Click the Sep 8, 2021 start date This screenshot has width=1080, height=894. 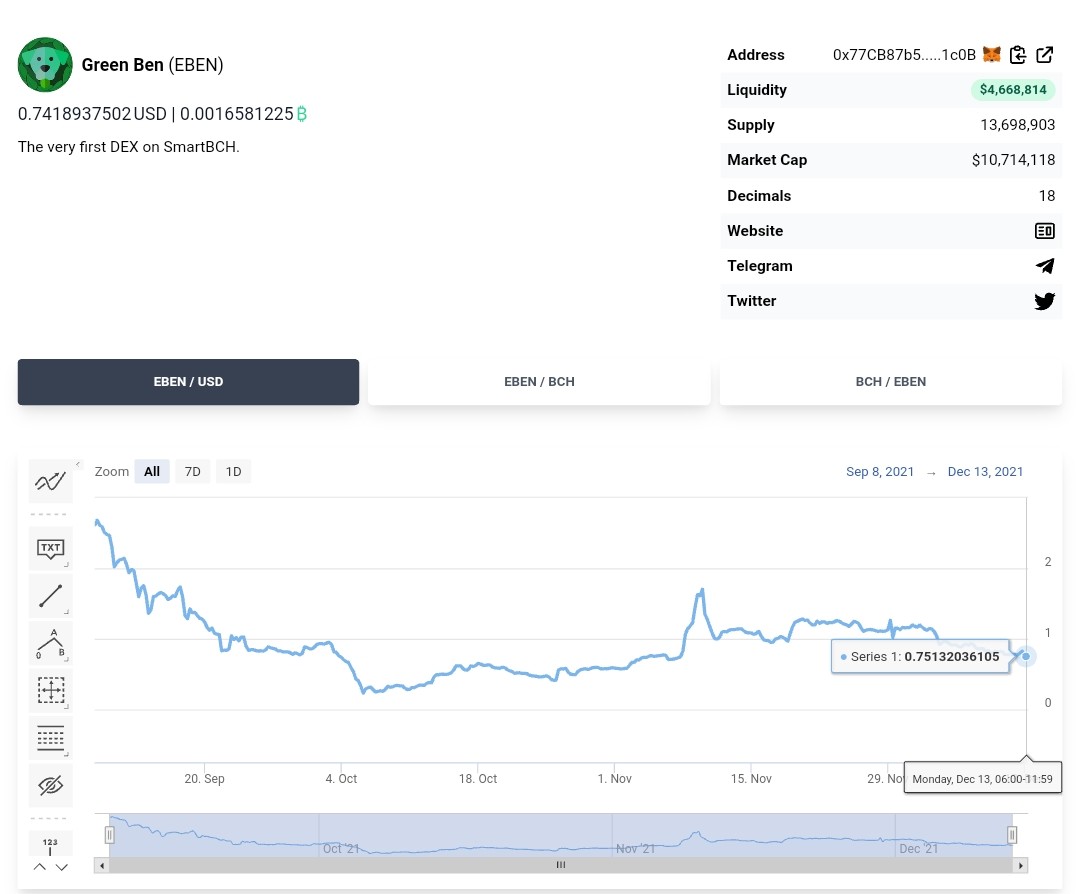[880, 472]
